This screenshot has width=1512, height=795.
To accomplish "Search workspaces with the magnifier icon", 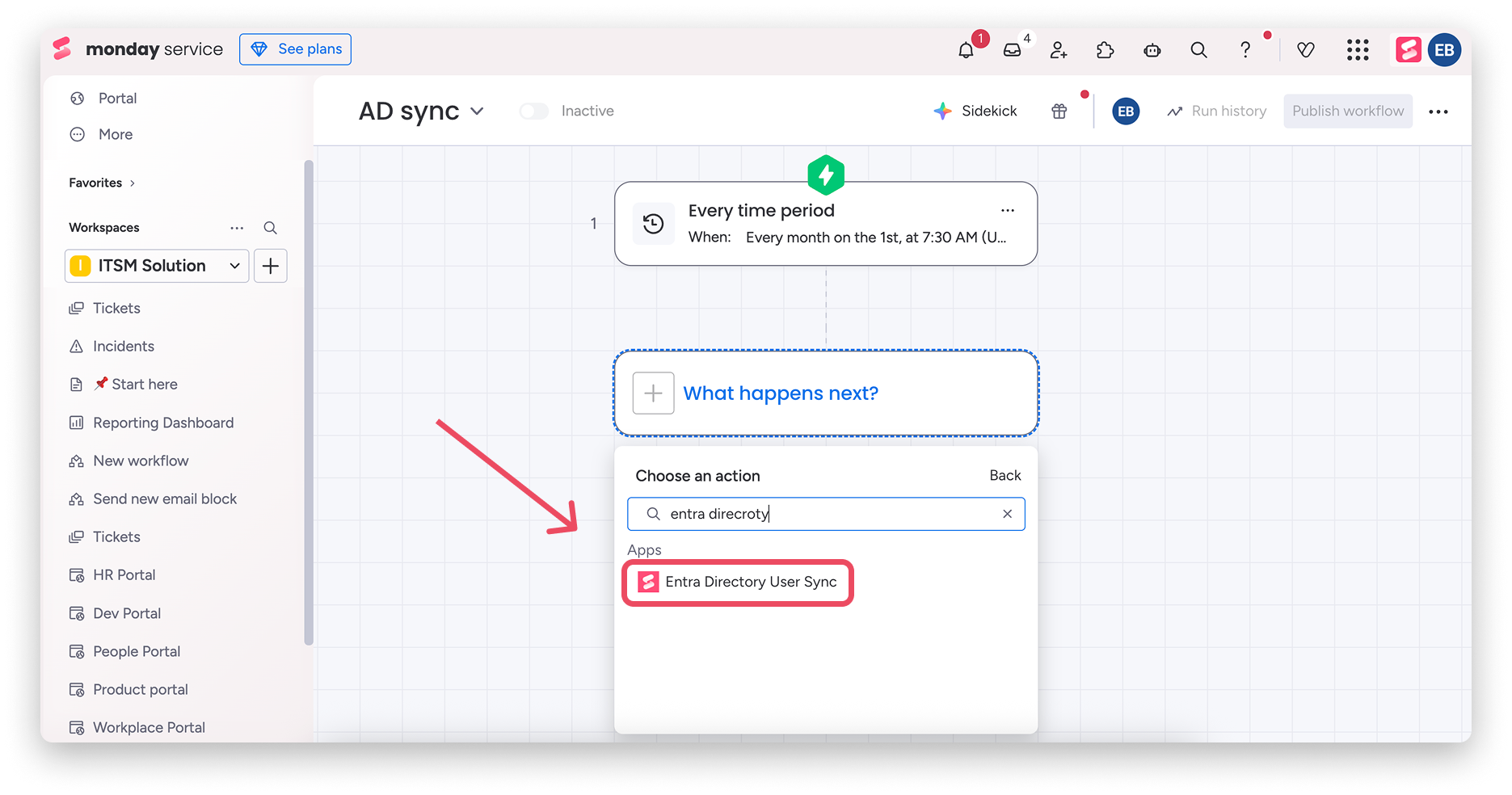I will (x=271, y=228).
